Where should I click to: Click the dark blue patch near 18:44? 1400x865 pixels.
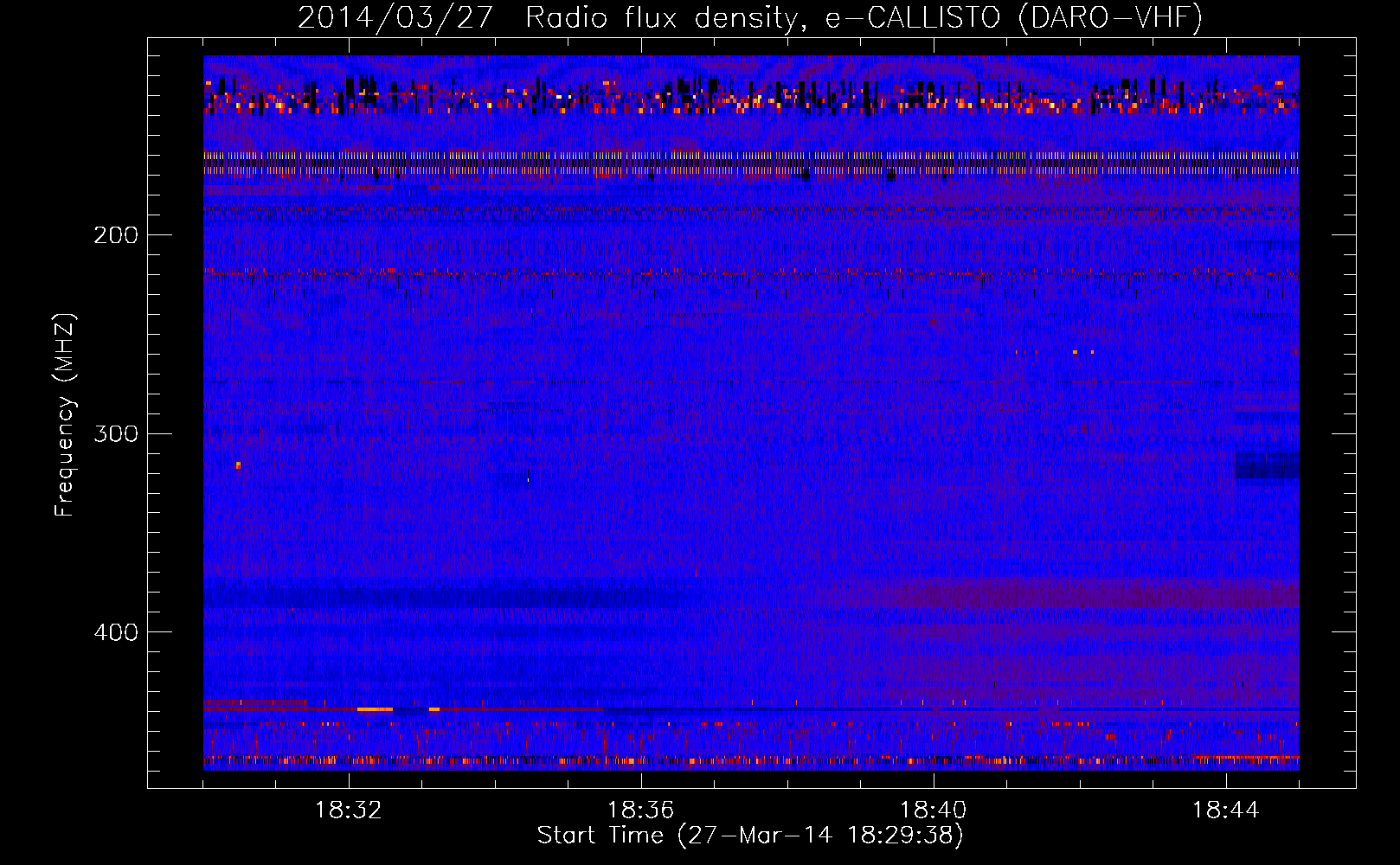coord(1267,465)
